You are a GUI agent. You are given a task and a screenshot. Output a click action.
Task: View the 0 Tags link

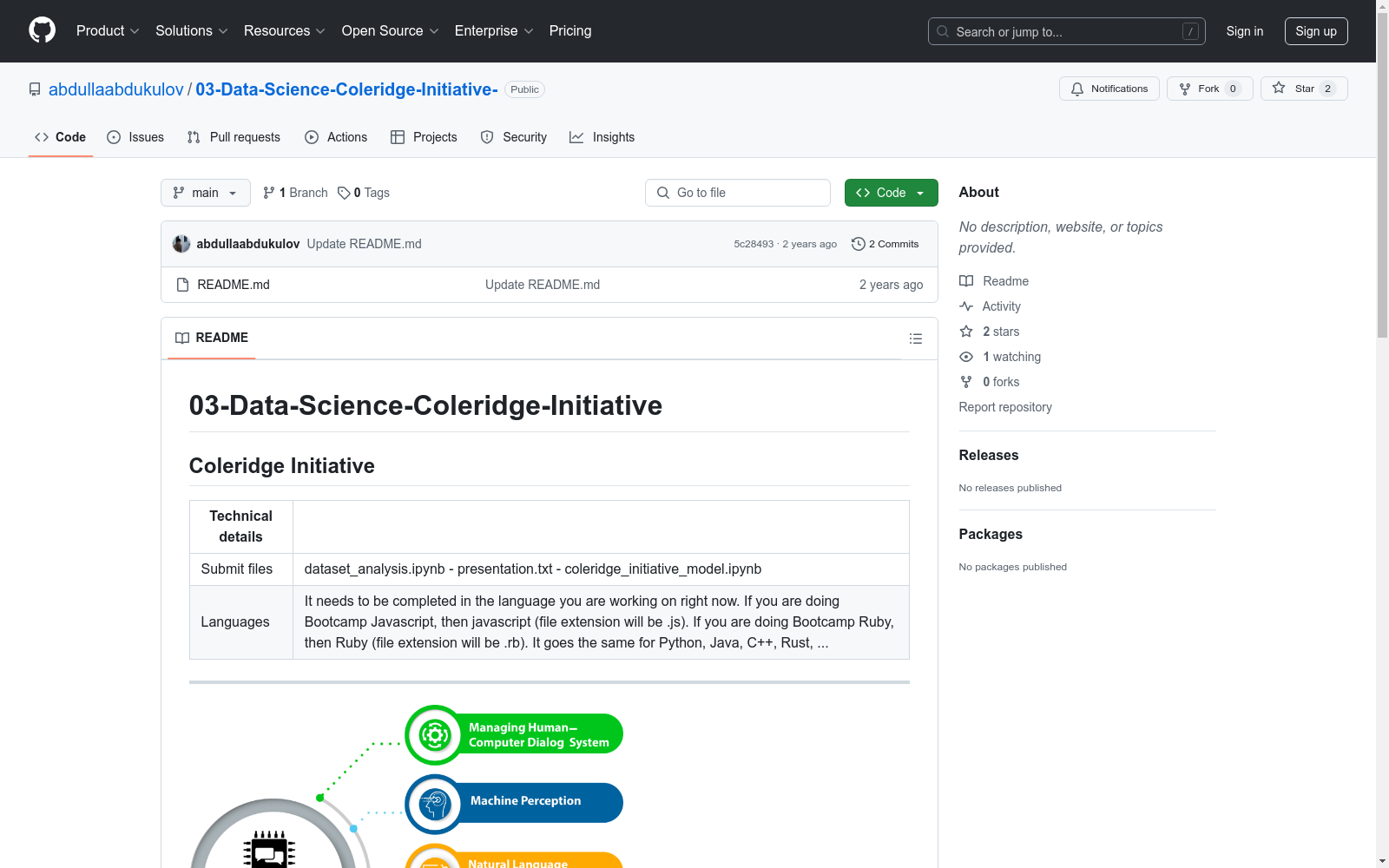pos(364,193)
